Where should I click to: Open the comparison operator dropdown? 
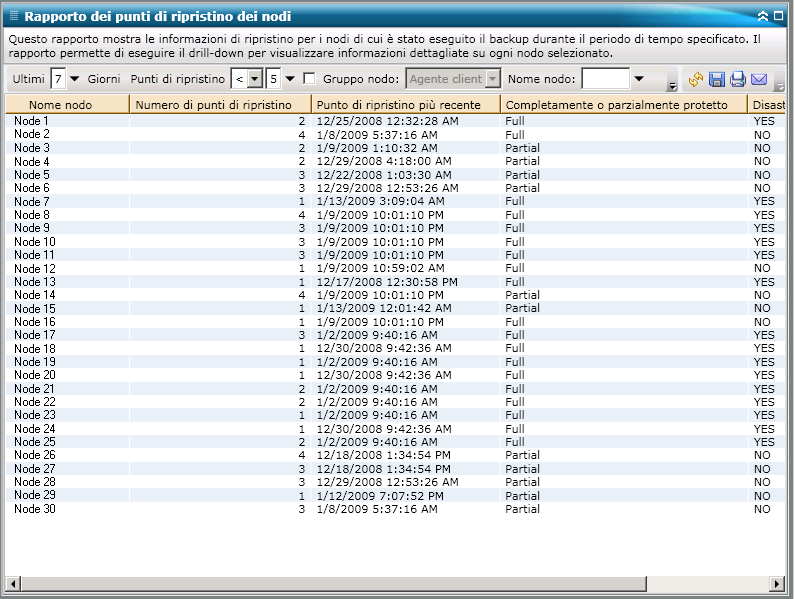(255, 79)
